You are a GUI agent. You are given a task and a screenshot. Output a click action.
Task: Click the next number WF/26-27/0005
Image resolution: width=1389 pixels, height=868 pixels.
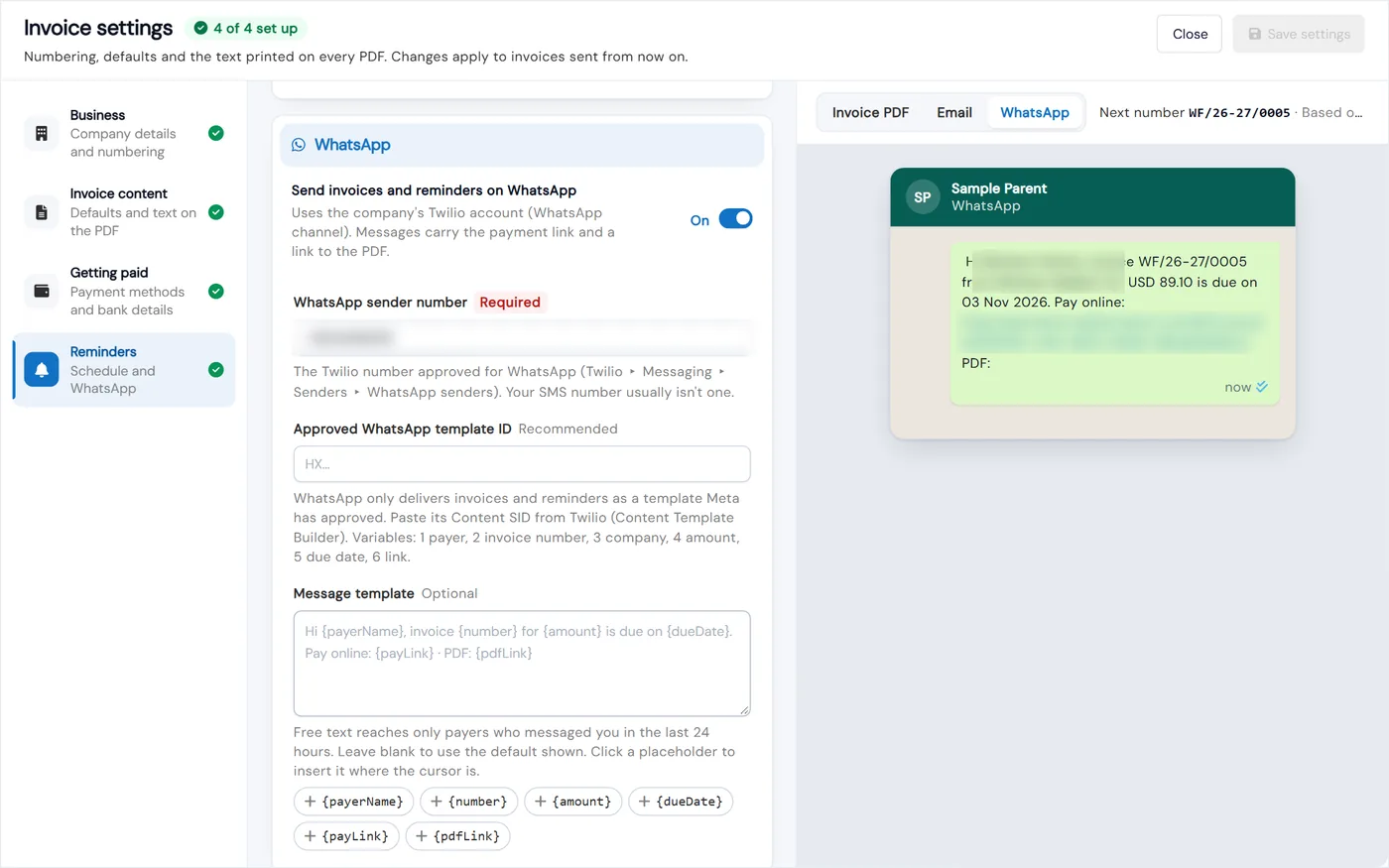point(1239,113)
